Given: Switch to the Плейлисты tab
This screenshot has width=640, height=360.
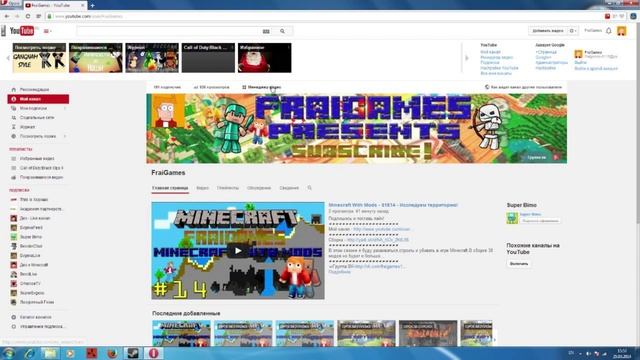Looking at the screenshot, I should click(x=228, y=188).
